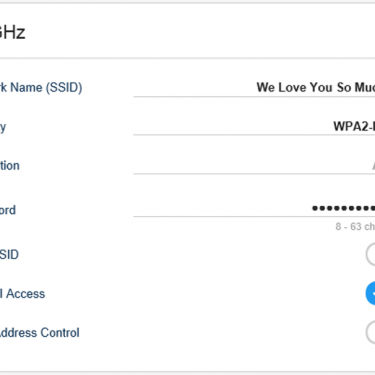Click the Network Name (SSID) label
The height and width of the screenshot is (375, 375).
click(41, 88)
